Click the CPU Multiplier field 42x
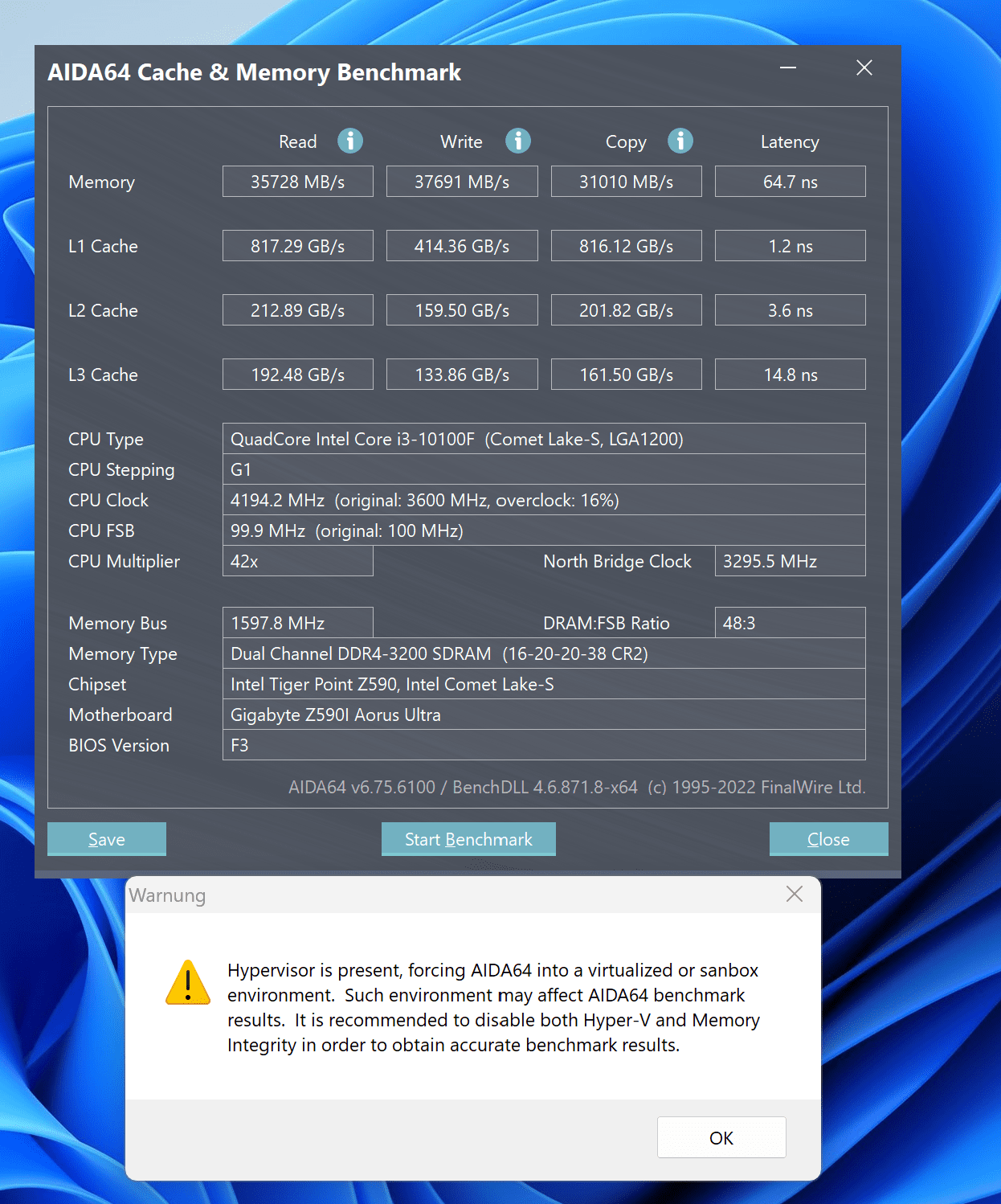The width and height of the screenshot is (1001, 1204). (298, 561)
